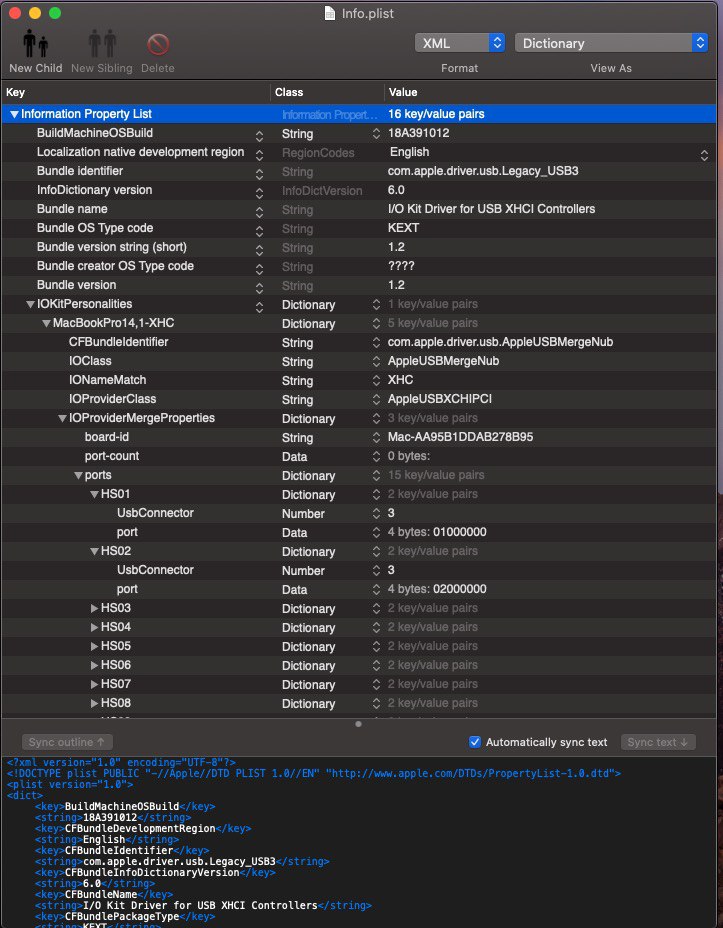Viewport: 723px width, 928px height.
Task: Collapse the IOKitPersonalities dictionary
Action: [x=30, y=304]
